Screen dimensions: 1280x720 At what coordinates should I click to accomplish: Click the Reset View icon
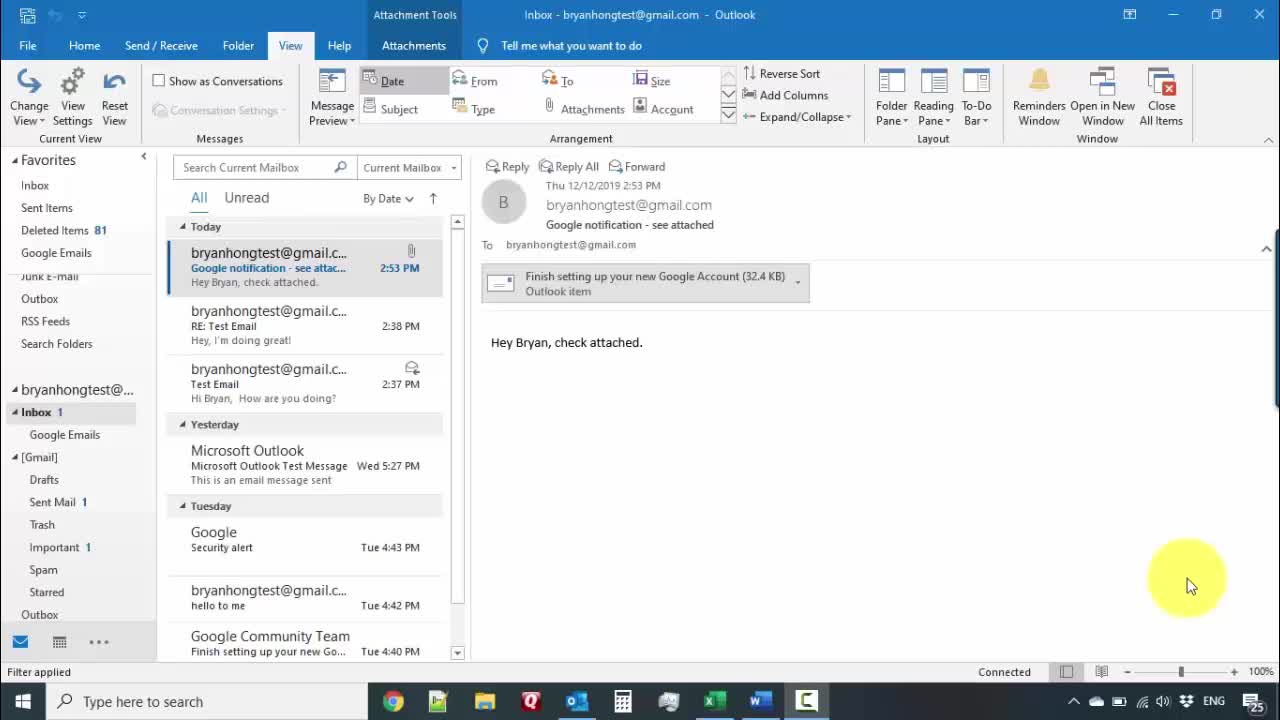tap(114, 83)
